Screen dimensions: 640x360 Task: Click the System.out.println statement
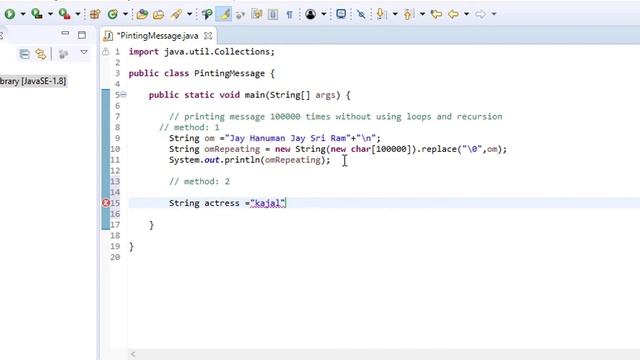[x=249, y=160]
